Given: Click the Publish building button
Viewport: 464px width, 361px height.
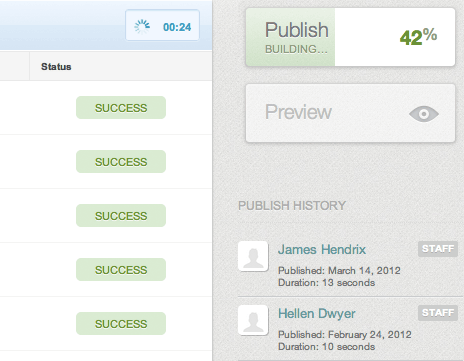Looking at the screenshot, I should pyautogui.click(x=350, y=37).
